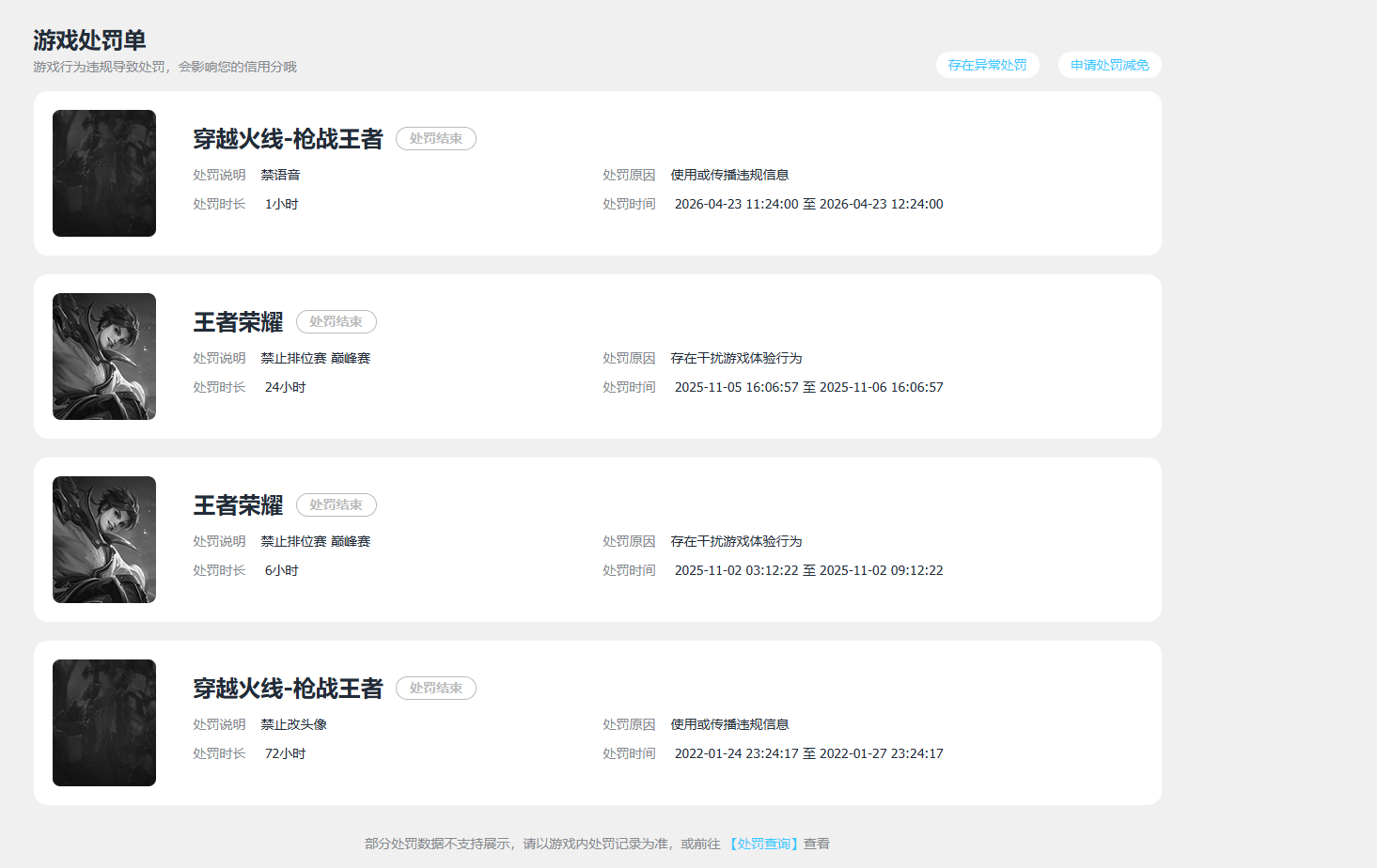
Task: Open the 王者荣耀 thumbnail on the 6小时 penalty card
Action: (x=104, y=539)
